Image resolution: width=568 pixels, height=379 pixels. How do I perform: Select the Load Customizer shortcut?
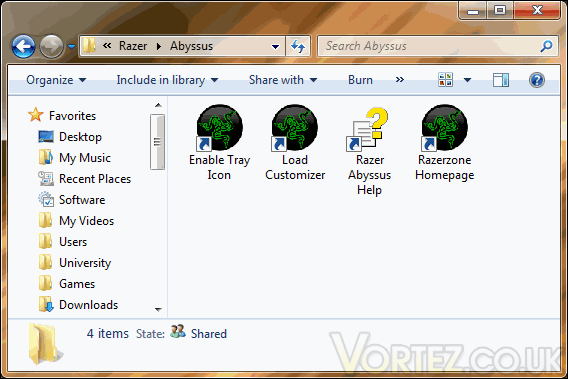295,143
